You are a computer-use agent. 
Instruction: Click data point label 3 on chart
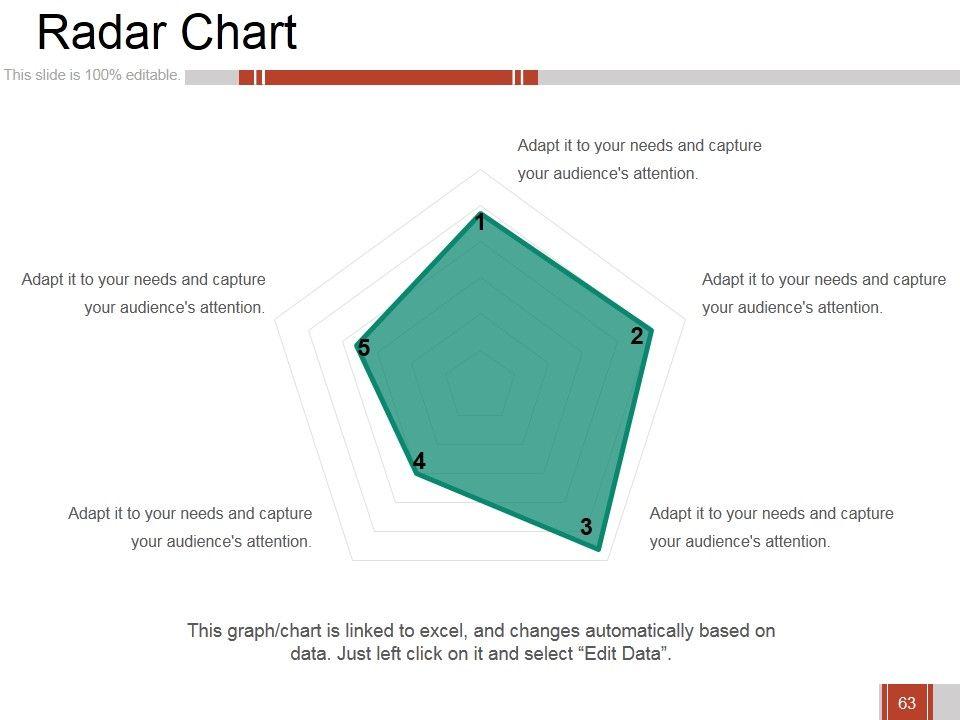pyautogui.click(x=586, y=527)
